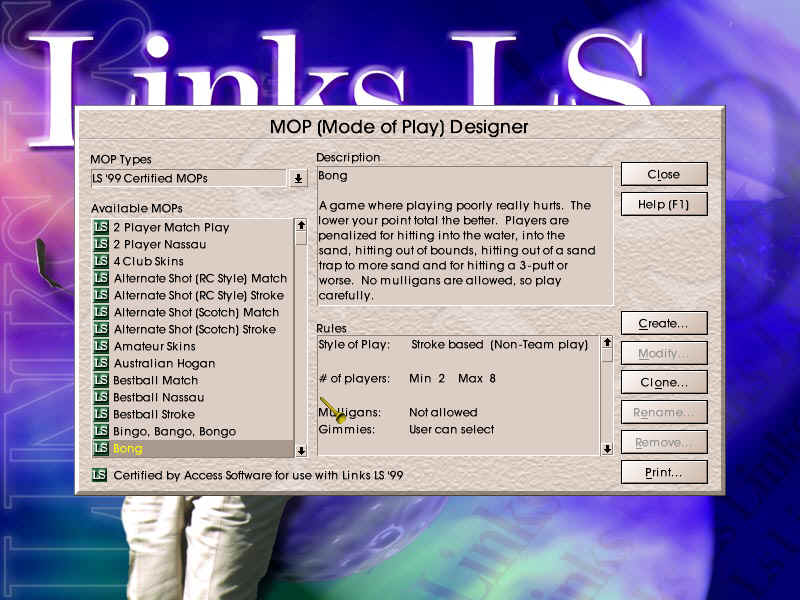
Task: Click the Rules scrollbar thumb
Action: point(607,355)
